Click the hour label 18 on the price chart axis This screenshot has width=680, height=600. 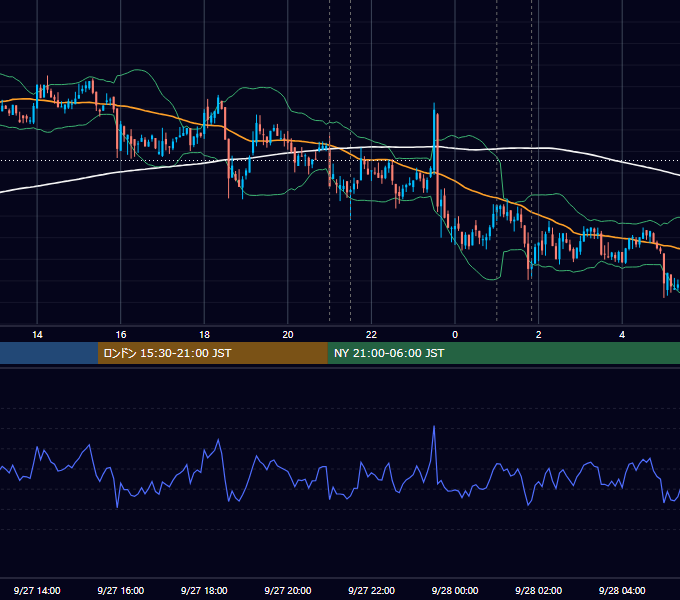click(x=204, y=335)
